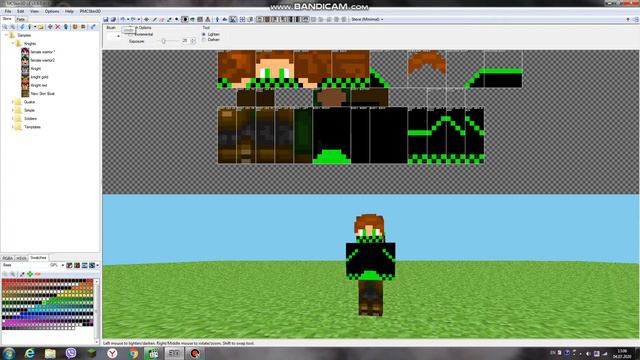Open the Brush shape dropdown
This screenshot has width=640, height=360.
pyautogui.click(x=113, y=36)
